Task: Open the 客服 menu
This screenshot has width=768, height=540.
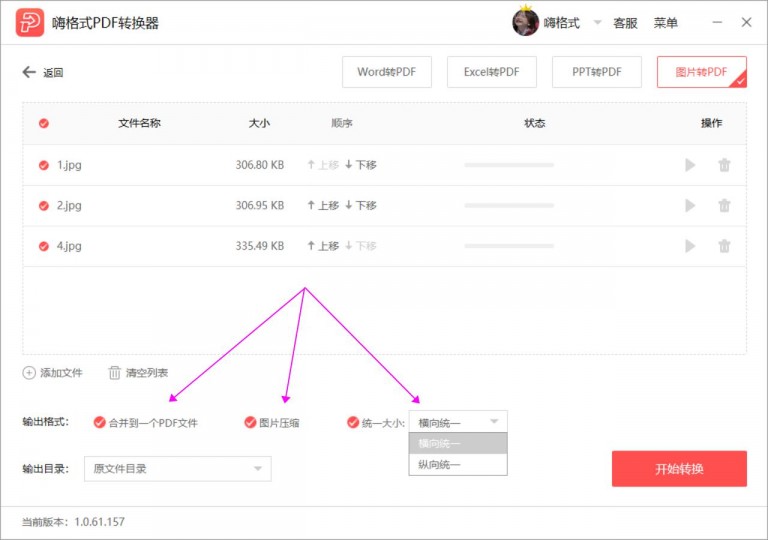Action: pyautogui.click(x=625, y=23)
